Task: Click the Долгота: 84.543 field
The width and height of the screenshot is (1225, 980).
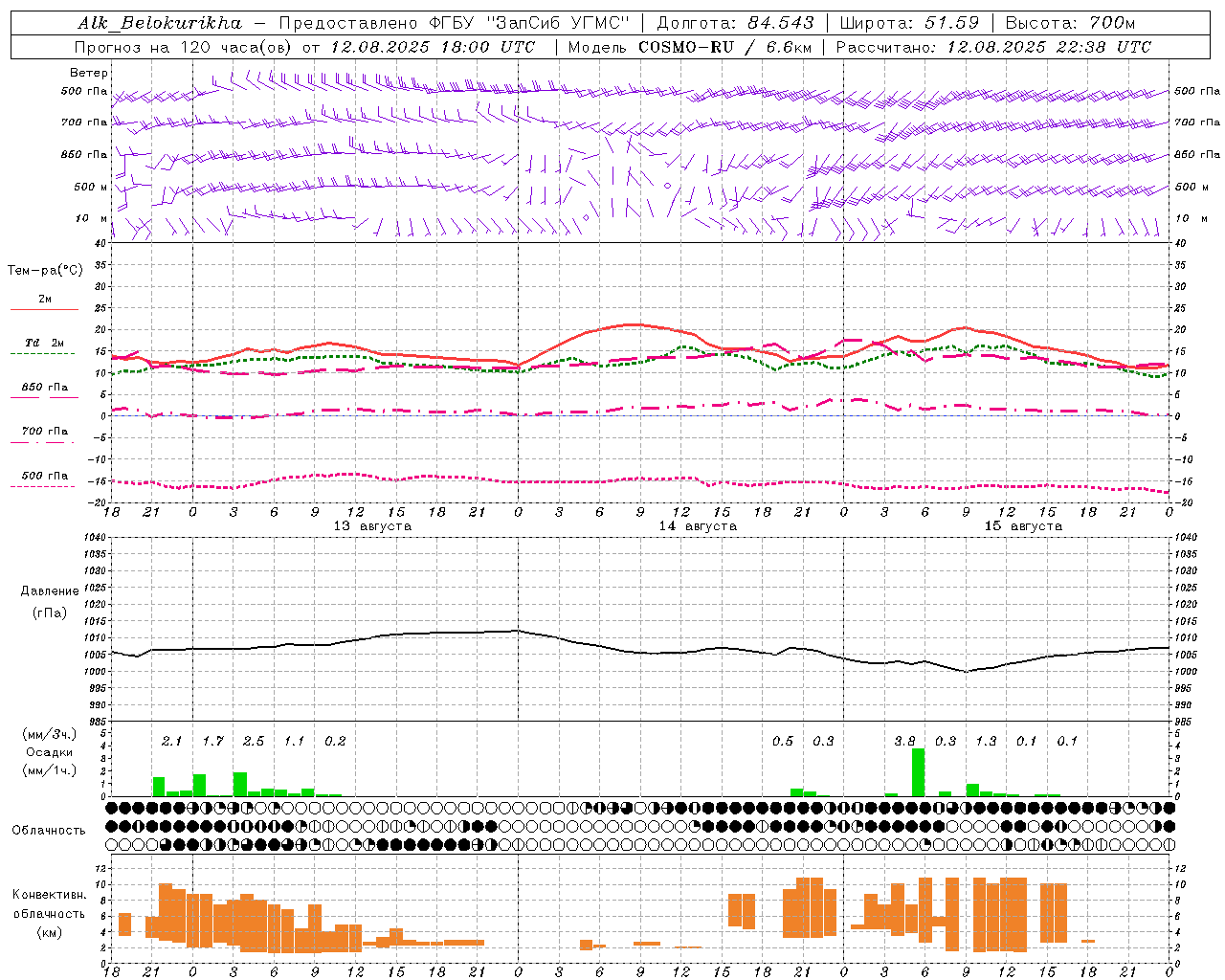Action: pyautogui.click(x=736, y=23)
